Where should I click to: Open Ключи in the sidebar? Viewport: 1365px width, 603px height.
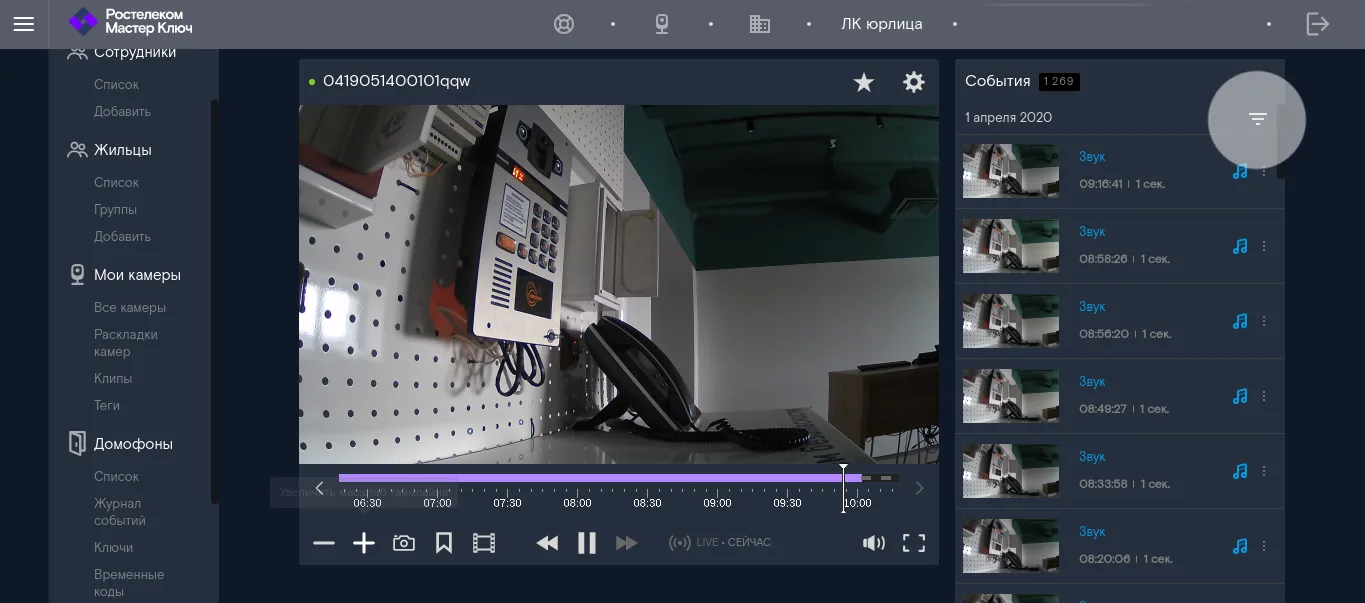pos(113,548)
